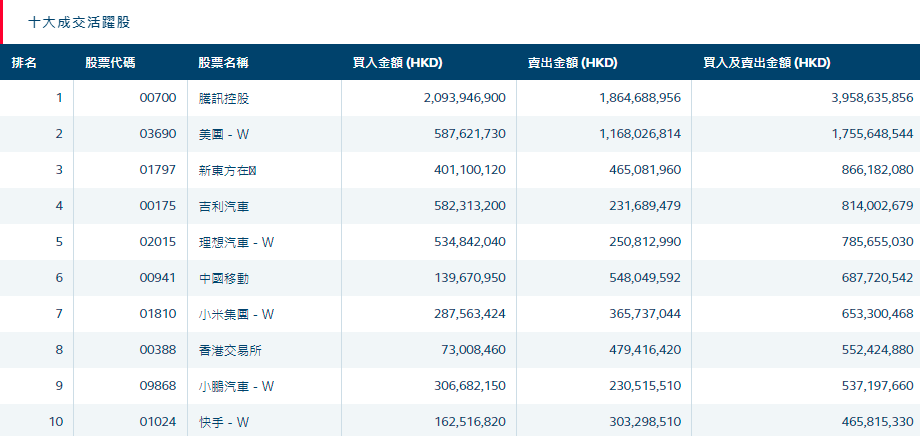Screen dimensions: 920x436
Task: Click buy amount 534,842,040
Action: (468, 242)
